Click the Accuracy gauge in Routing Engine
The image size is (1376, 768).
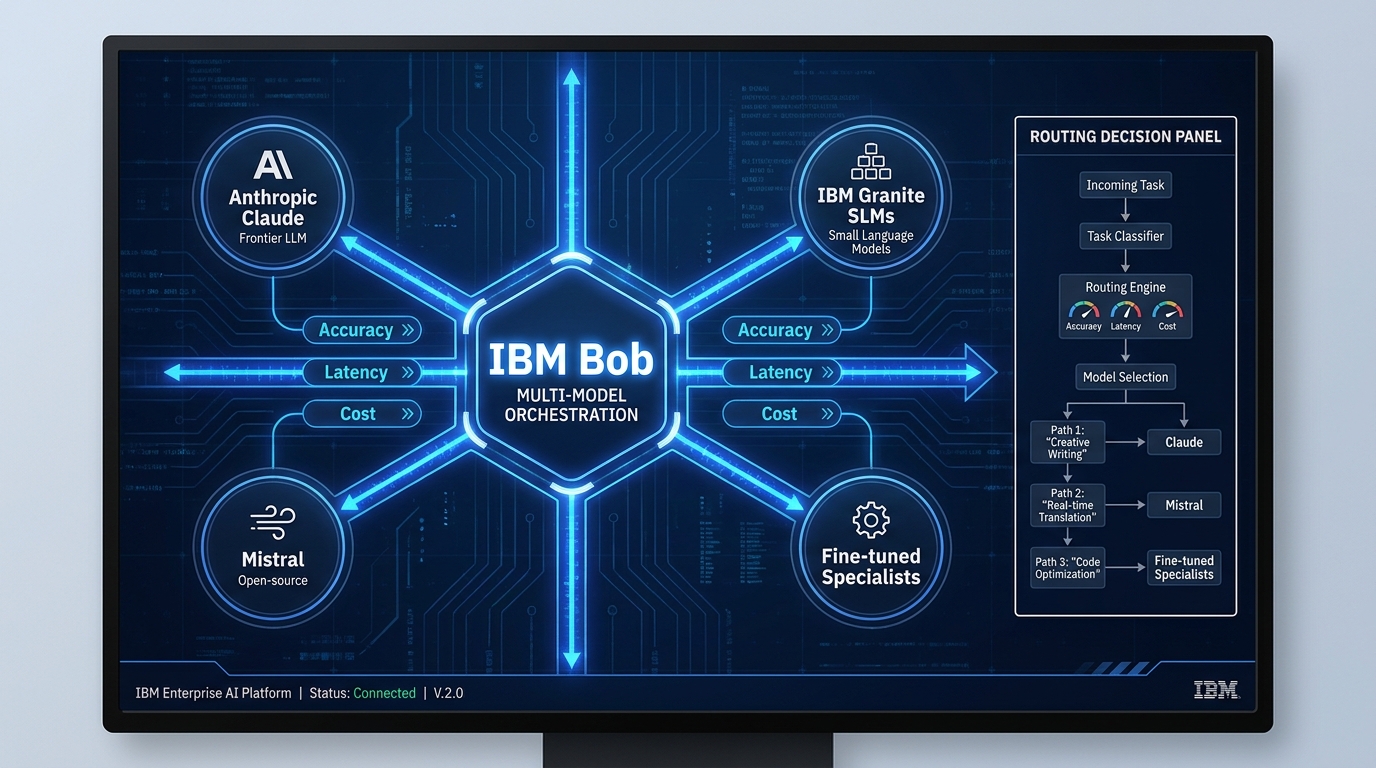click(1083, 312)
